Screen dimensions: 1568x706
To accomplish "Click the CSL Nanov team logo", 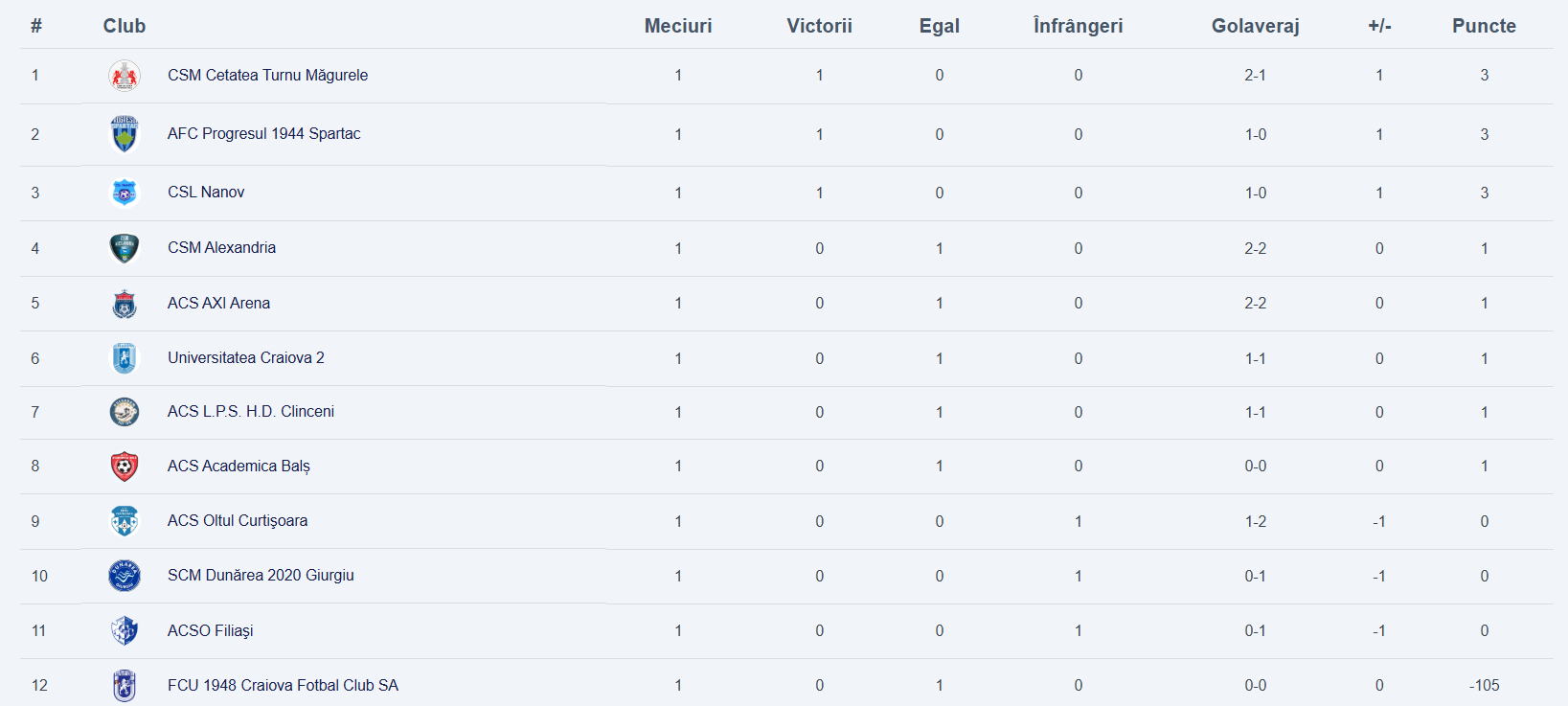I will [x=125, y=193].
